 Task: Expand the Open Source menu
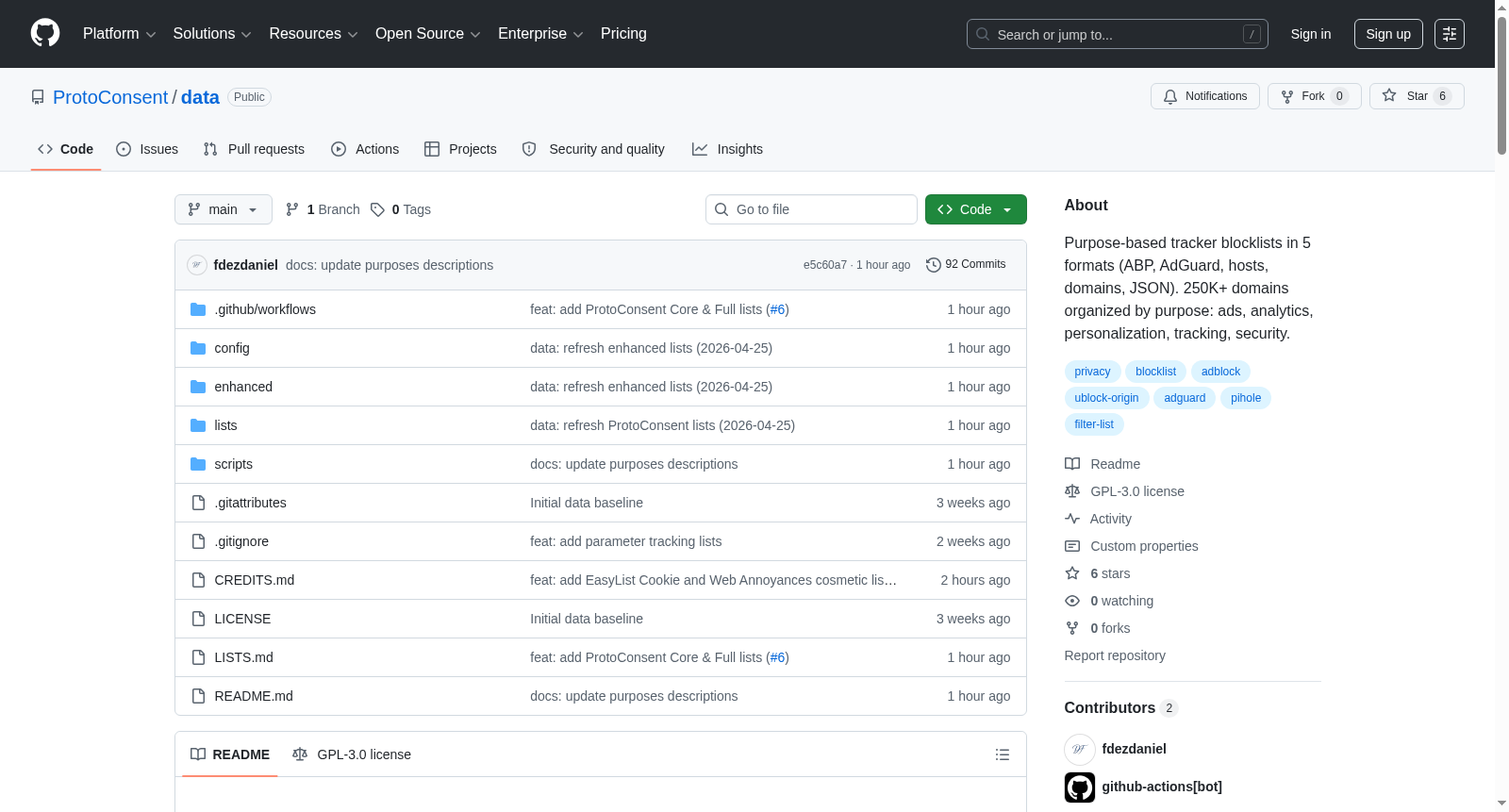pyautogui.click(x=428, y=34)
